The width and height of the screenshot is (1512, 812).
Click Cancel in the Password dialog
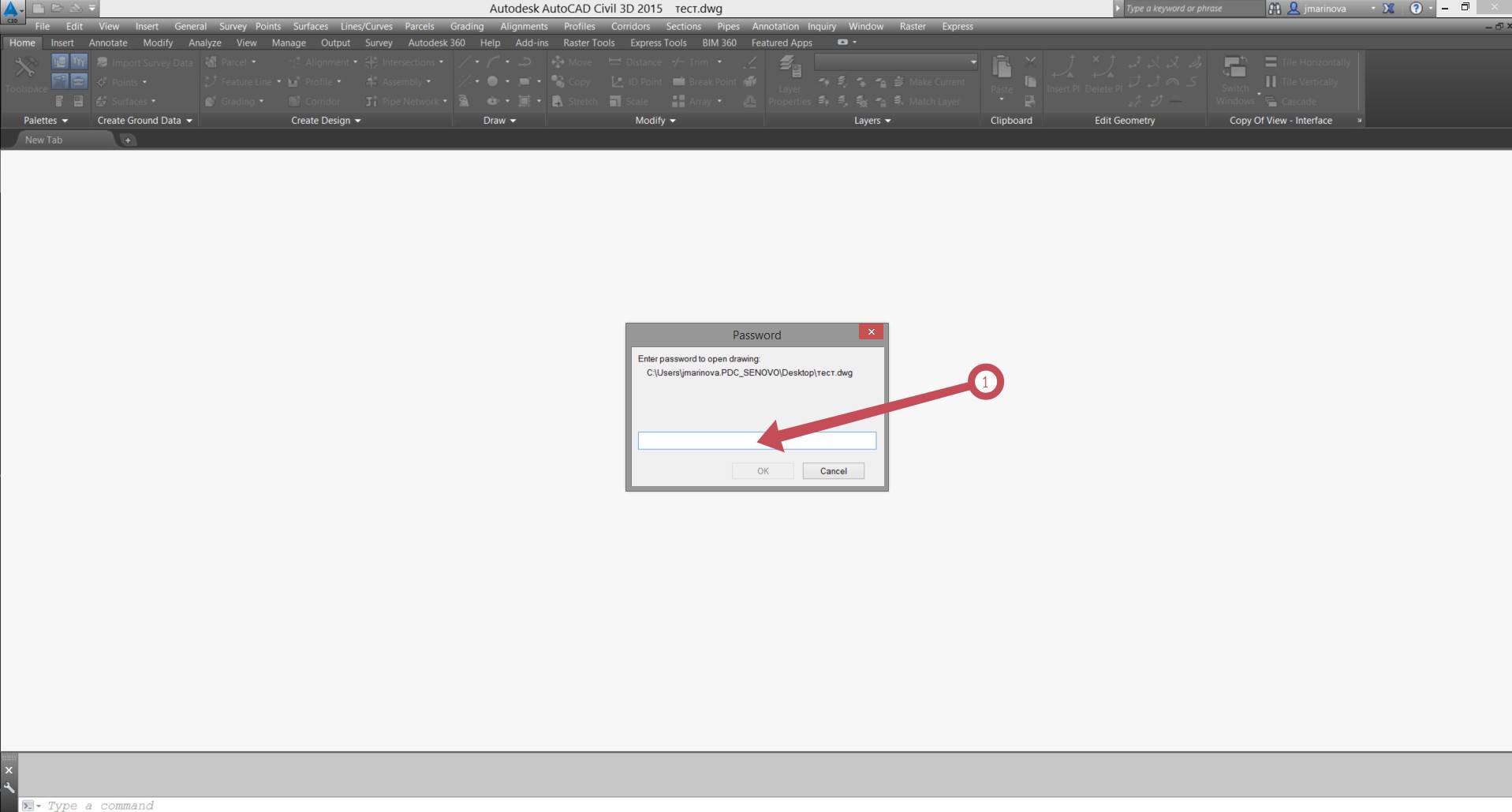pos(834,471)
